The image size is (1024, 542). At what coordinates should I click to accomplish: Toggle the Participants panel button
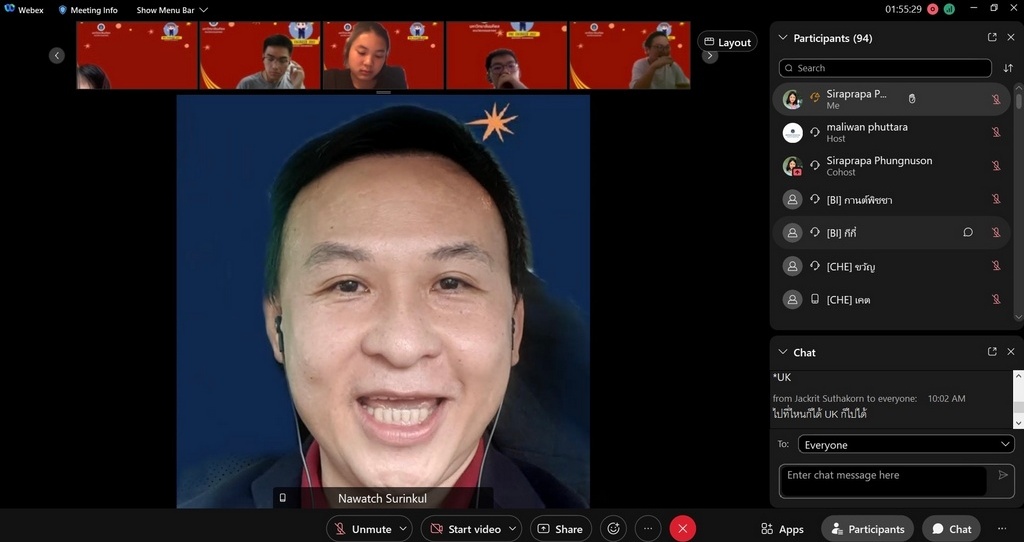[x=866, y=529]
